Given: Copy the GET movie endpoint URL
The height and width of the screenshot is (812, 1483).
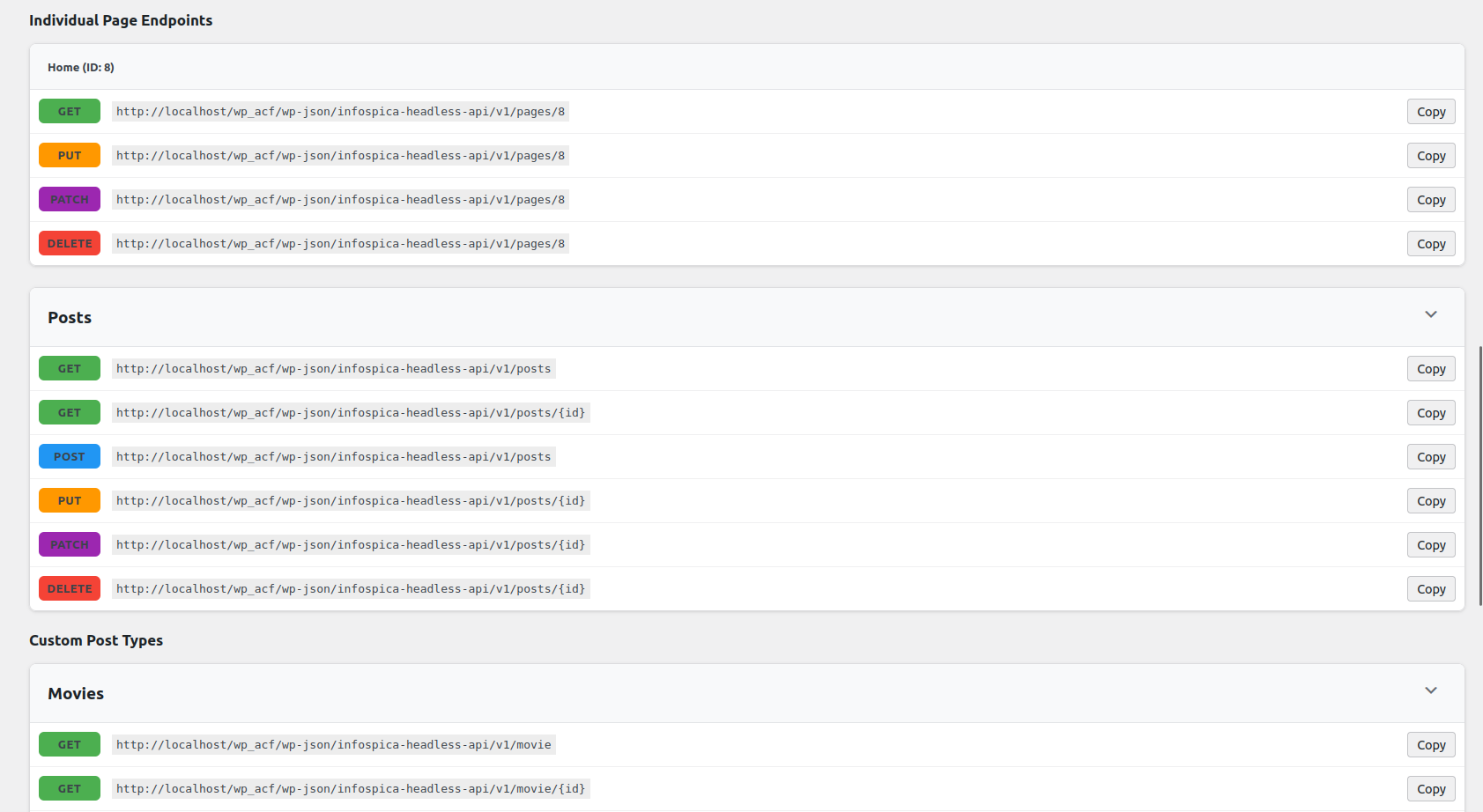Looking at the screenshot, I should coord(1431,744).
